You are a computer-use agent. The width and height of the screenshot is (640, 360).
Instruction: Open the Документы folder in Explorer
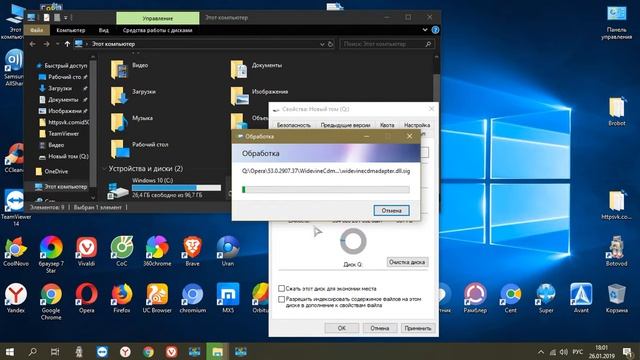pyautogui.click(x=256, y=69)
